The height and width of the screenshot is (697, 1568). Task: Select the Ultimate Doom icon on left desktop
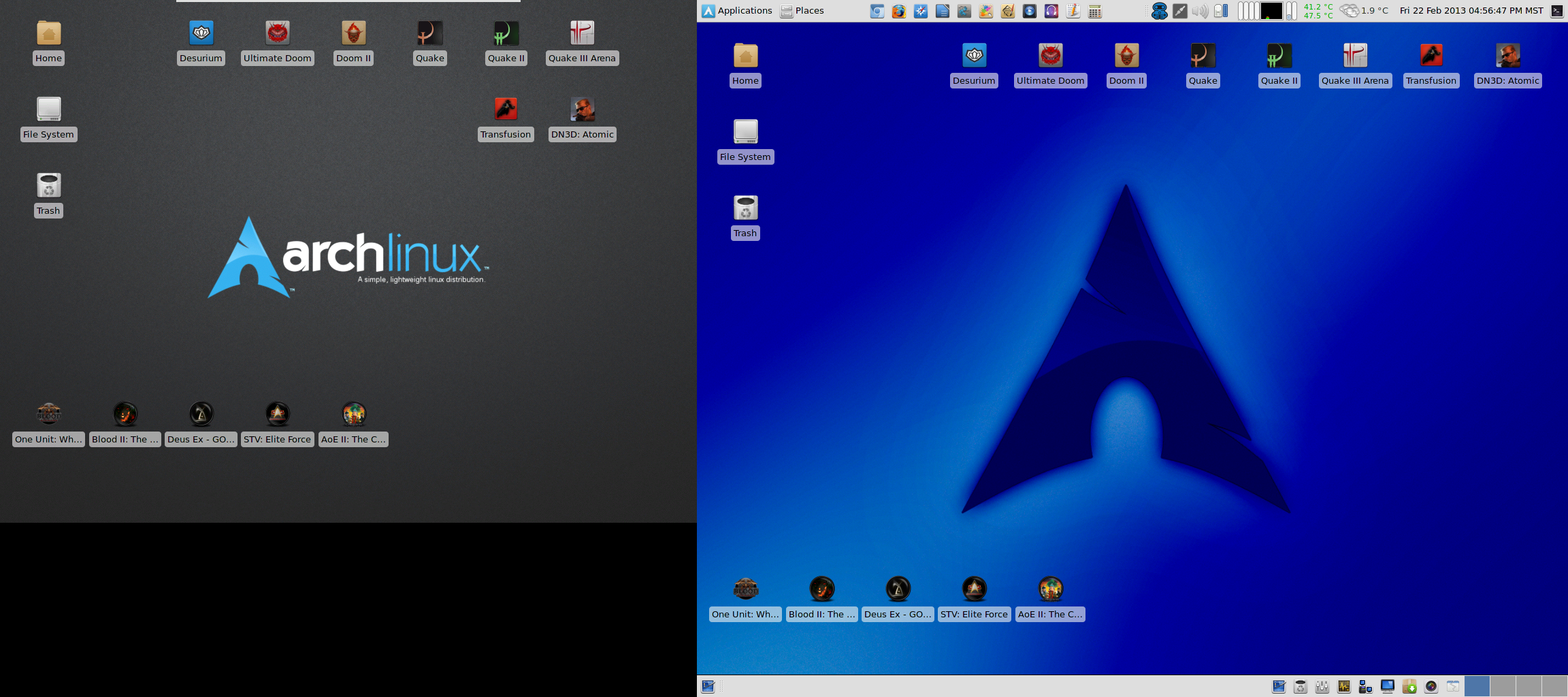[x=278, y=42]
